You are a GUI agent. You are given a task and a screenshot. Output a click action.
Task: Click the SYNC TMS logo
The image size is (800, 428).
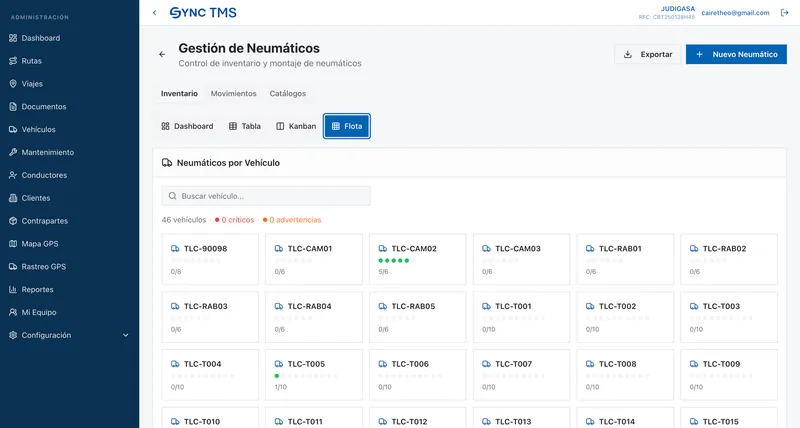point(203,13)
